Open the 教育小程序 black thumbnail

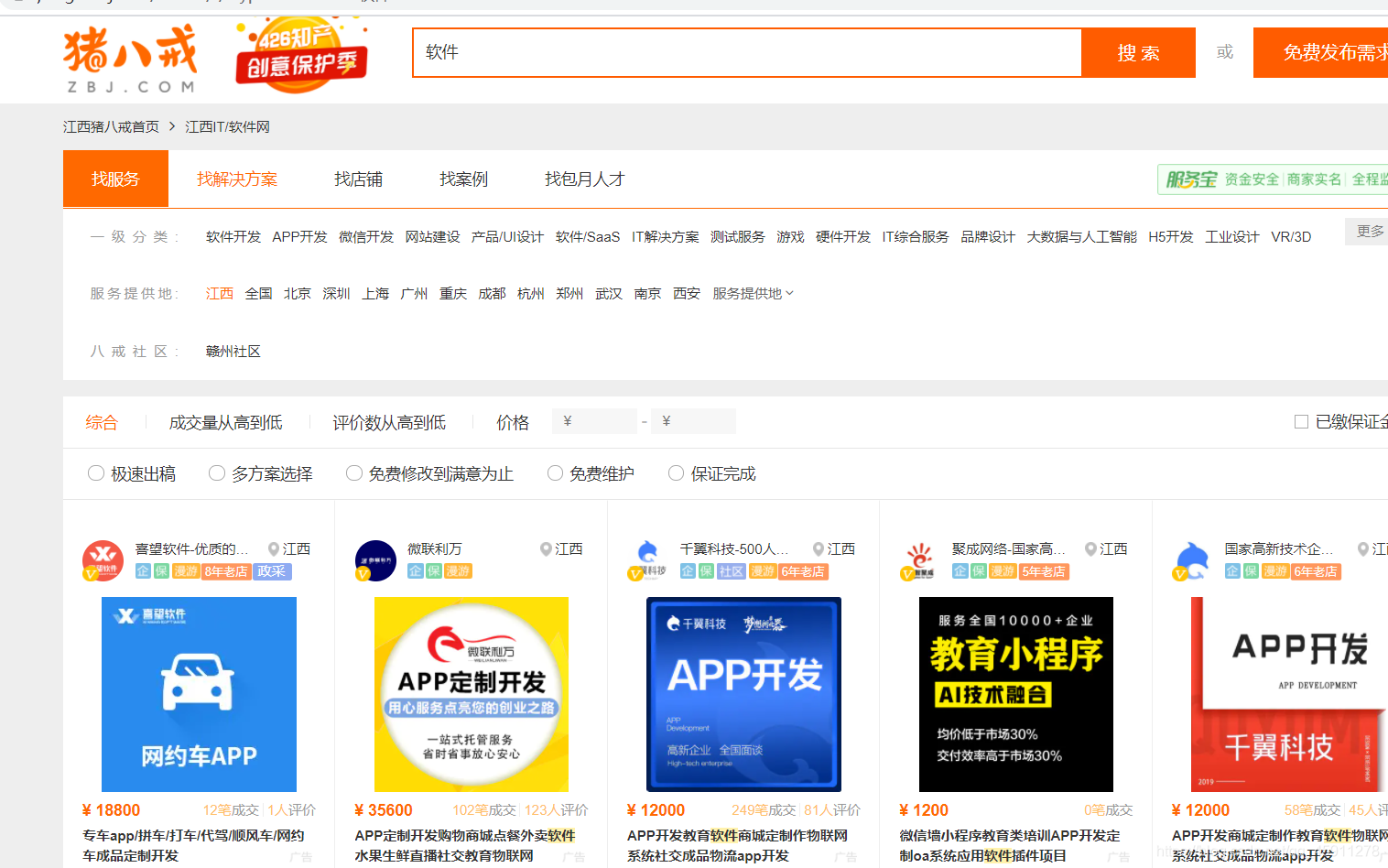tap(1016, 694)
